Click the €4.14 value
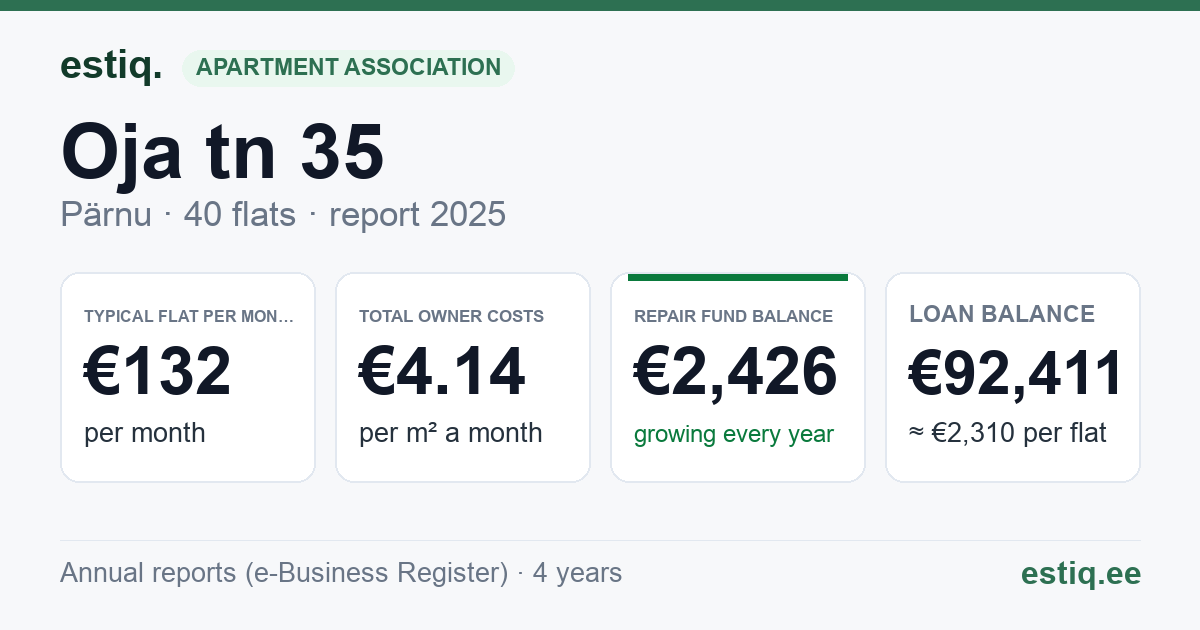This screenshot has width=1200, height=630. [442, 372]
